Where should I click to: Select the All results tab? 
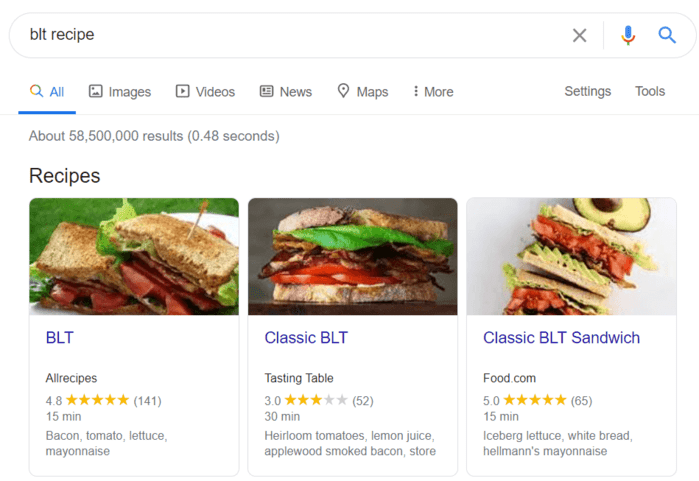47,92
